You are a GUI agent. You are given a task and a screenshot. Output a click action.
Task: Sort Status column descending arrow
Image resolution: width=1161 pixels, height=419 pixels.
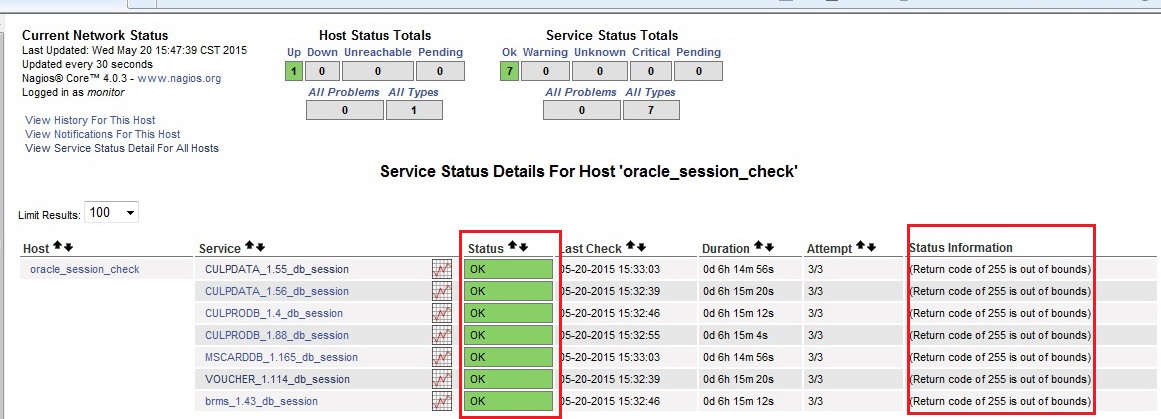522,247
